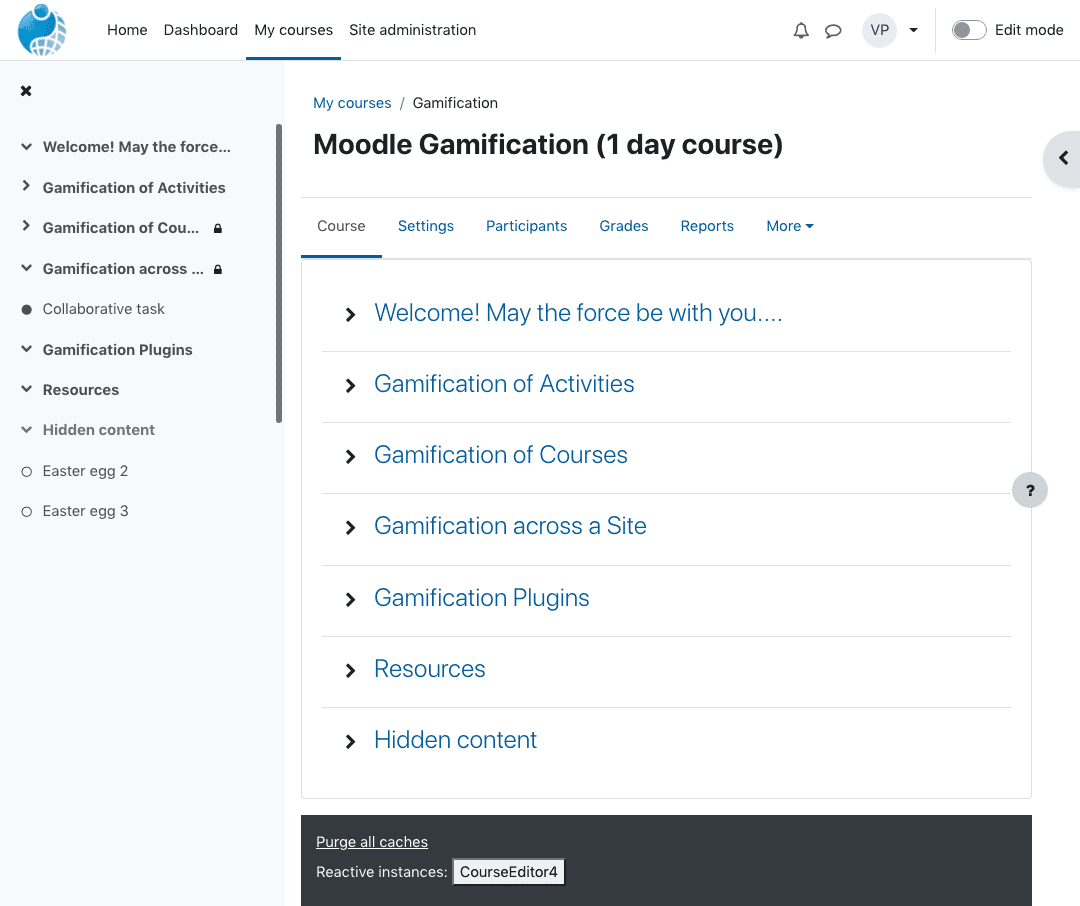Click Purge all caches link

coord(371,842)
